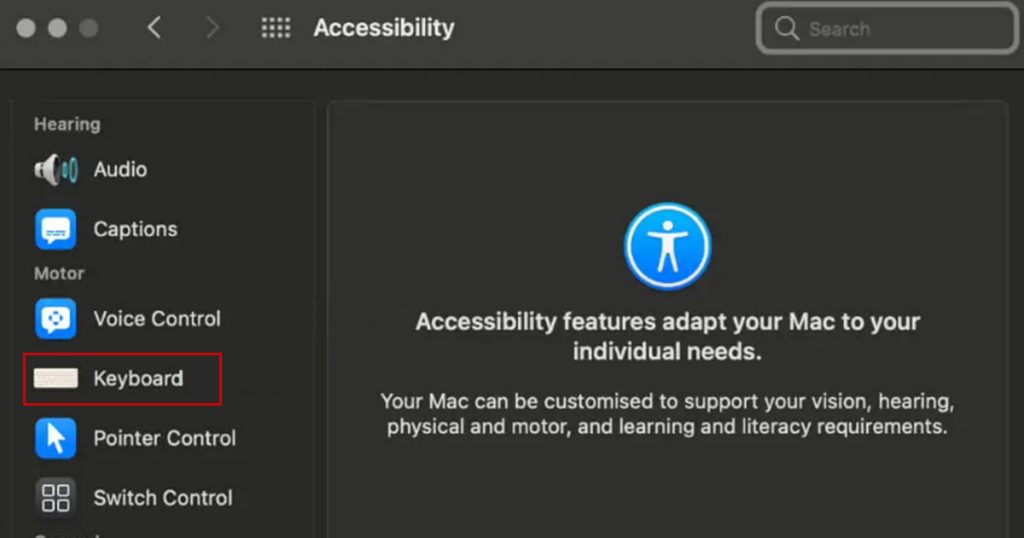1024x538 pixels.
Task: Open the Keyboard label under Motor
Action: click(138, 379)
